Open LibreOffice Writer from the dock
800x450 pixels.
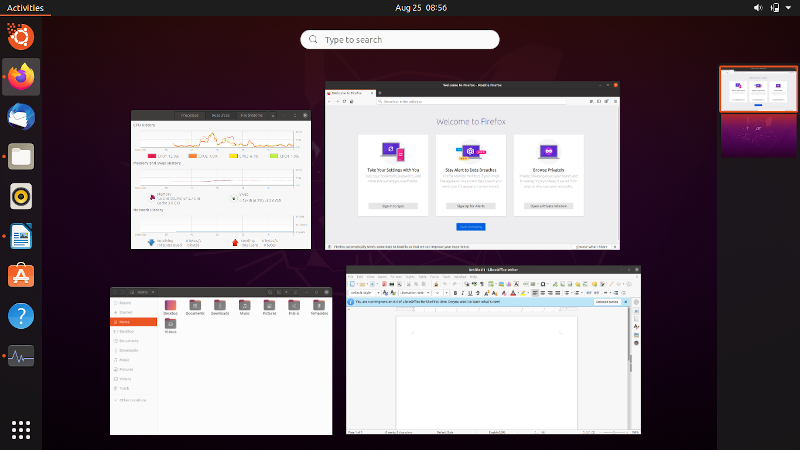click(x=21, y=236)
